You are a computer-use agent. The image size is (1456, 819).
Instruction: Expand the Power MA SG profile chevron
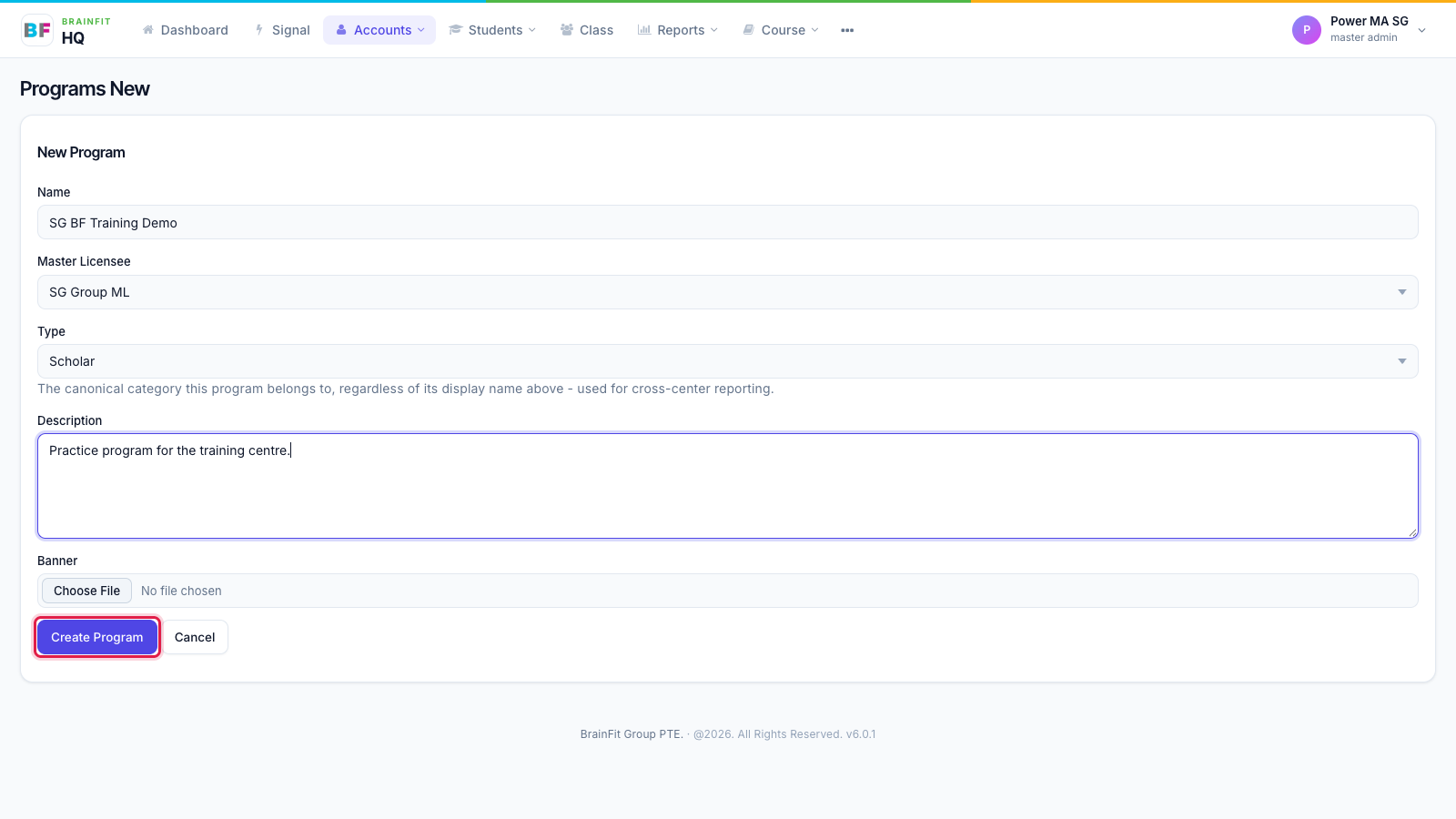[1422, 30]
